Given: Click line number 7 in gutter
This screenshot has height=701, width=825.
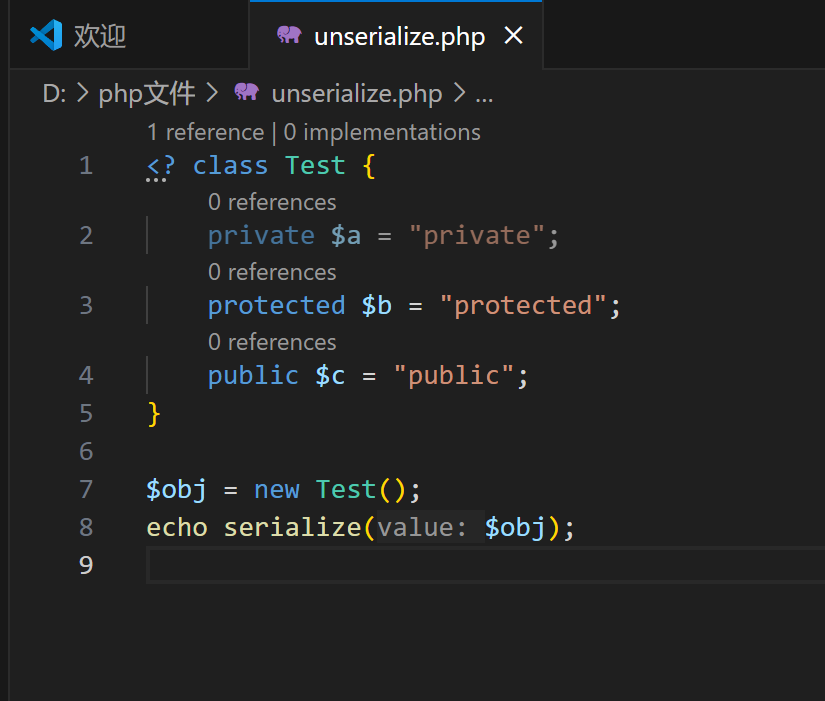Looking at the screenshot, I should tap(86, 489).
